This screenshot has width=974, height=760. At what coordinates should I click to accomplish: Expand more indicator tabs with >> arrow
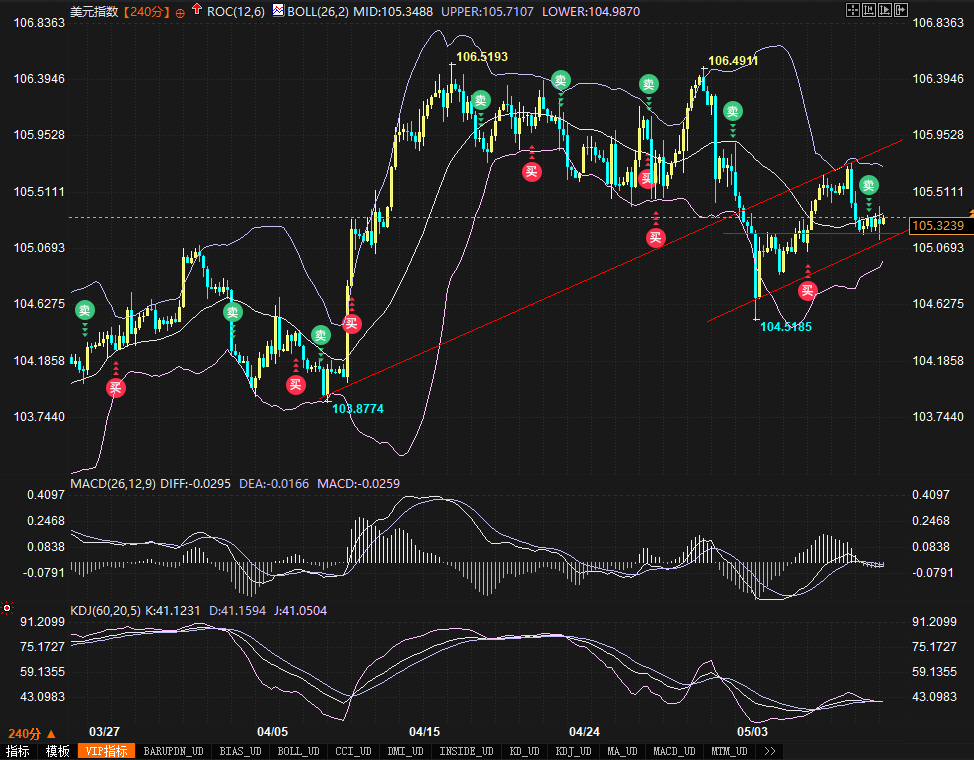pyautogui.click(x=769, y=750)
